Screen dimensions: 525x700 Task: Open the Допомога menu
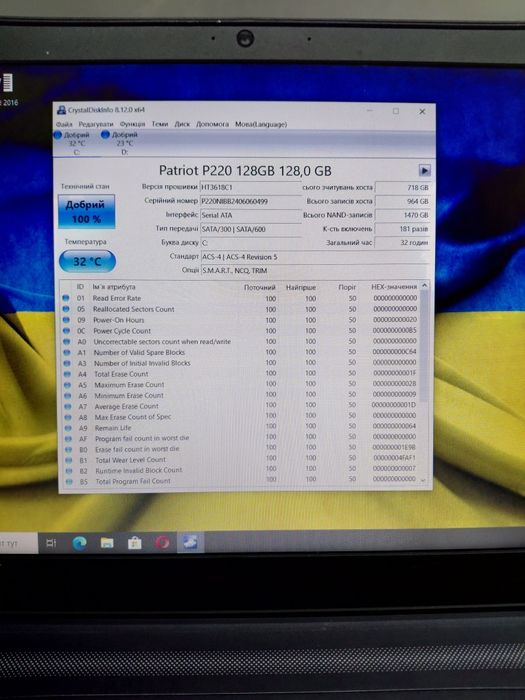(212, 124)
